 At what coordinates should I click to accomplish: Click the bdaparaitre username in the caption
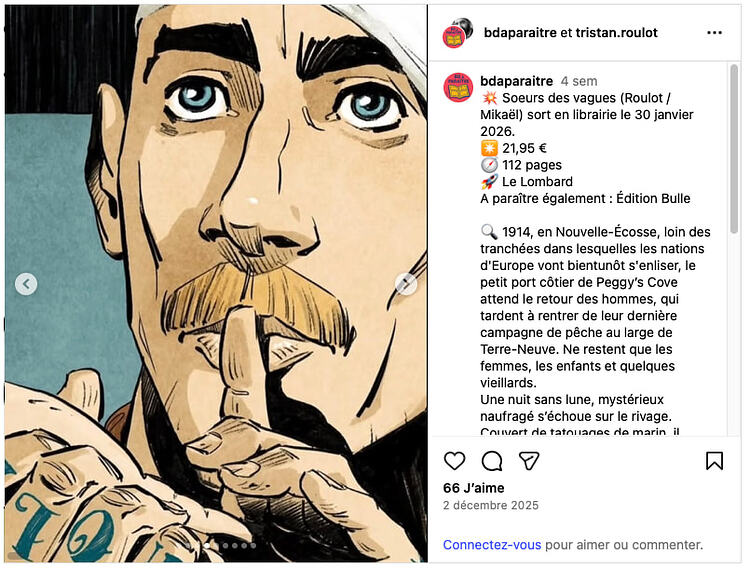[x=516, y=80]
